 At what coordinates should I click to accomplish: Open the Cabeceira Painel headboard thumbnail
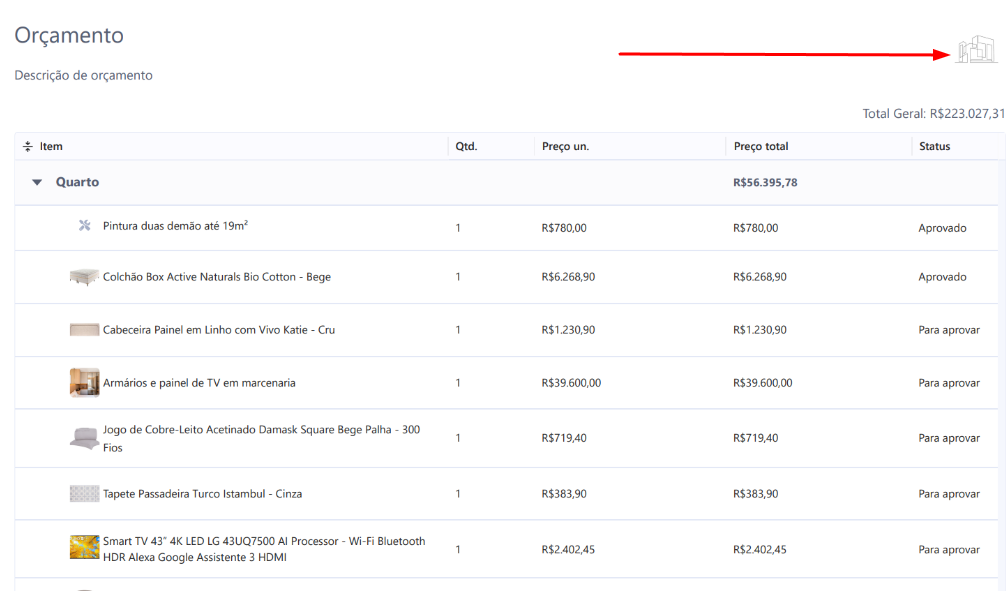(84, 330)
